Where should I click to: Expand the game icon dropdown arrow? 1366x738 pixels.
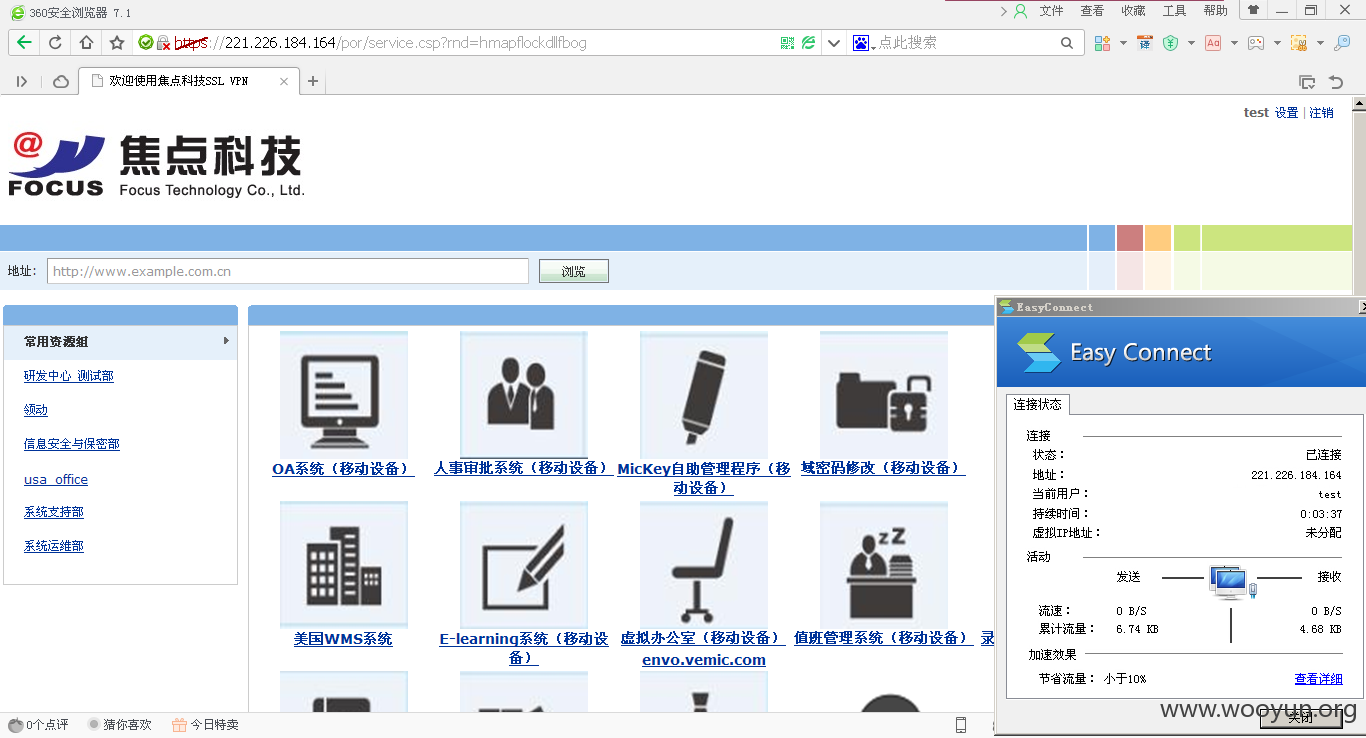(1277, 43)
